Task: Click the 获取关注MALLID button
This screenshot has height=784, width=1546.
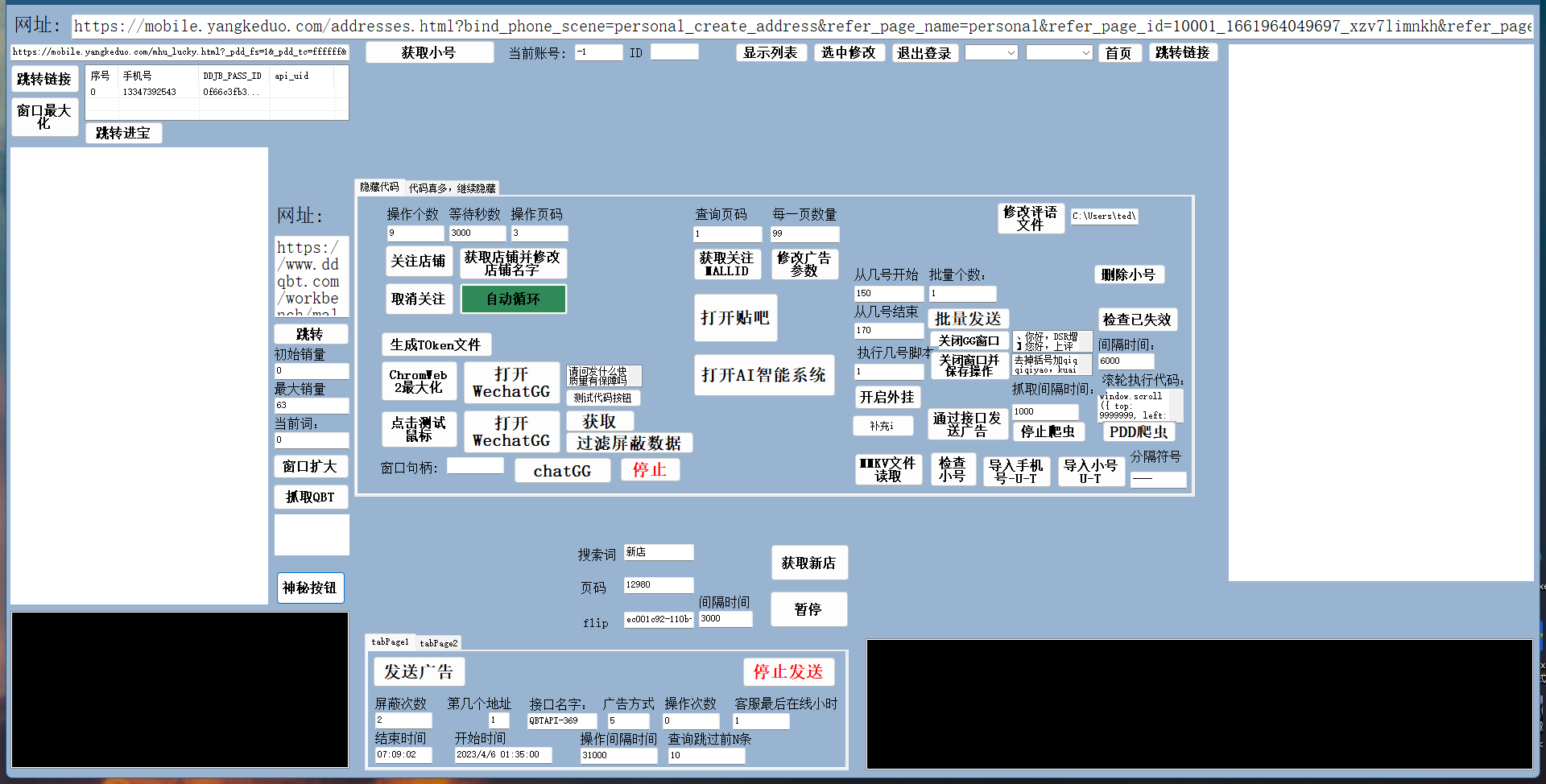Action: [727, 264]
